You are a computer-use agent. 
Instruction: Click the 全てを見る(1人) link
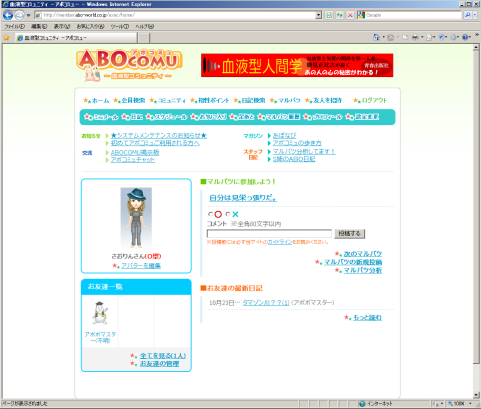point(163,356)
